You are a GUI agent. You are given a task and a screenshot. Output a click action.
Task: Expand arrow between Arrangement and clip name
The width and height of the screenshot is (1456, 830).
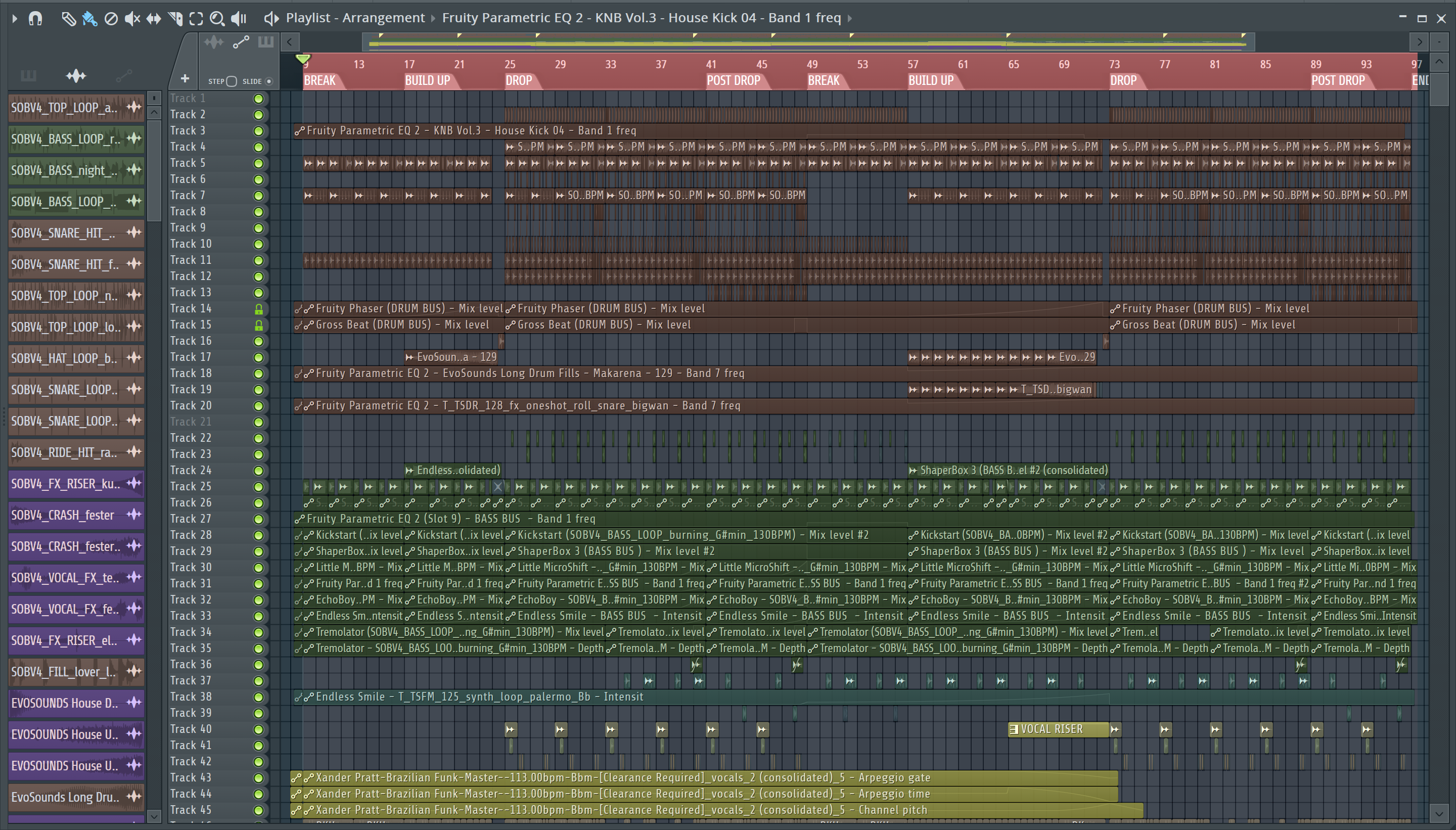coord(433,18)
